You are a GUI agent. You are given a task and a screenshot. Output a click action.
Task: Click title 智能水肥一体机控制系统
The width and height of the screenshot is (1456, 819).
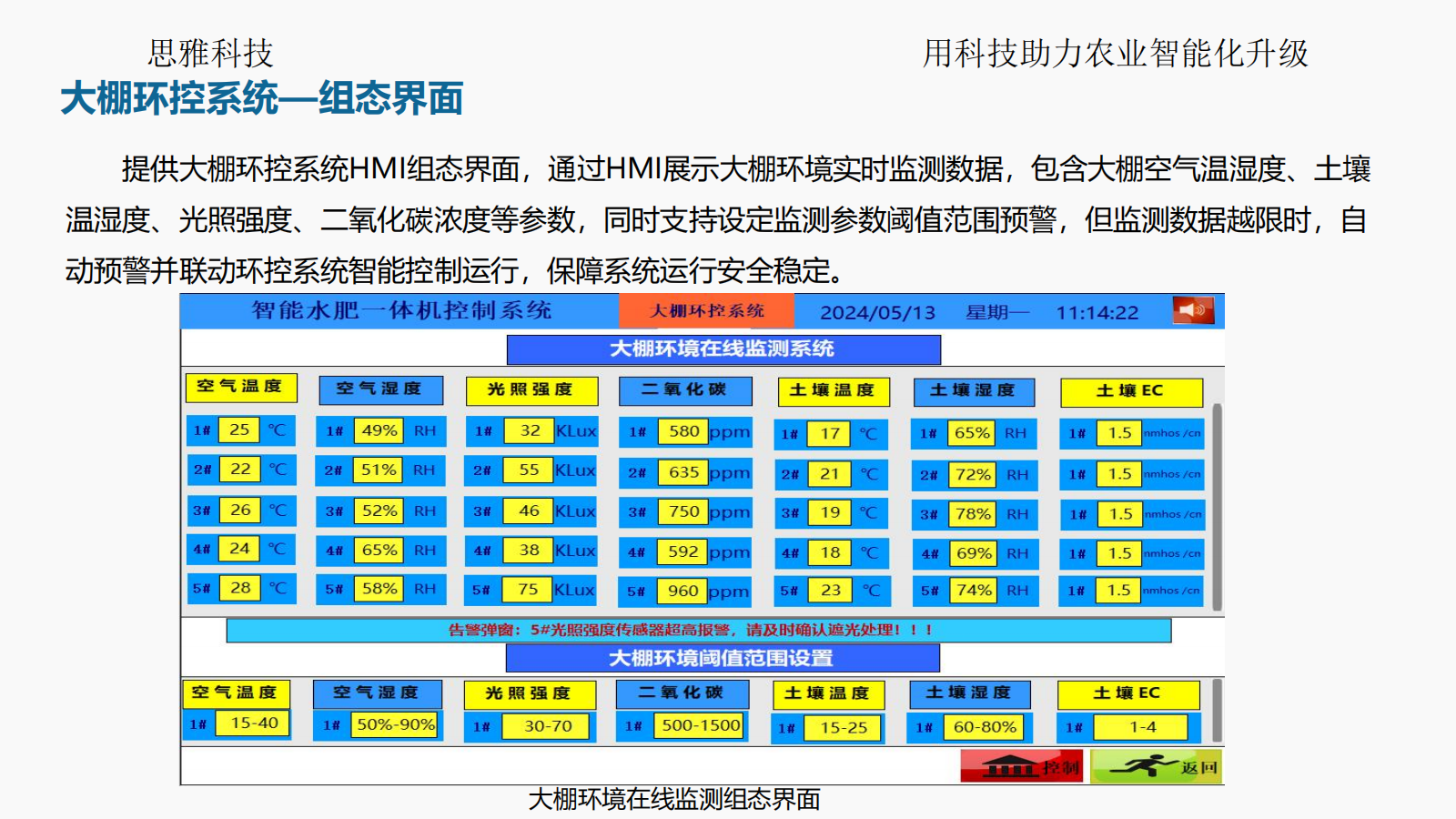401,310
